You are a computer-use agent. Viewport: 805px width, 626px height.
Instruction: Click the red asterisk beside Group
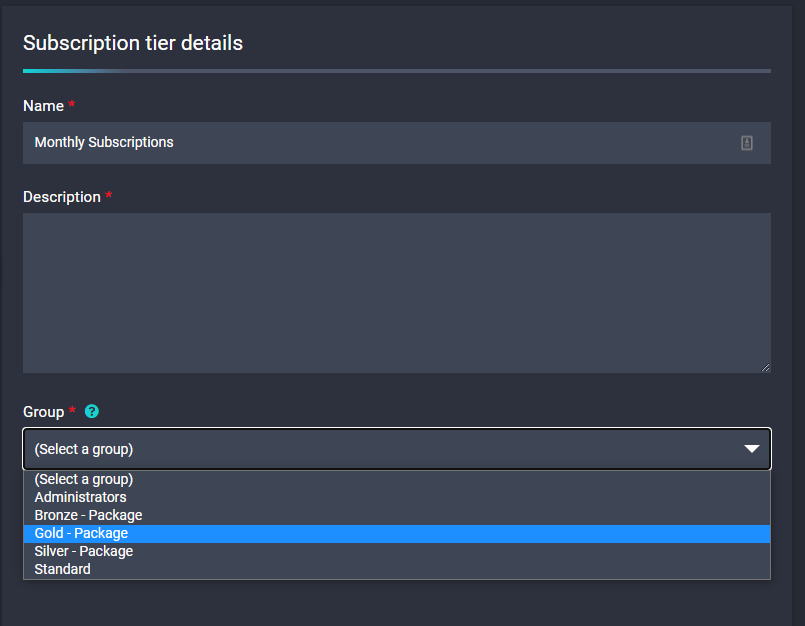(72, 409)
